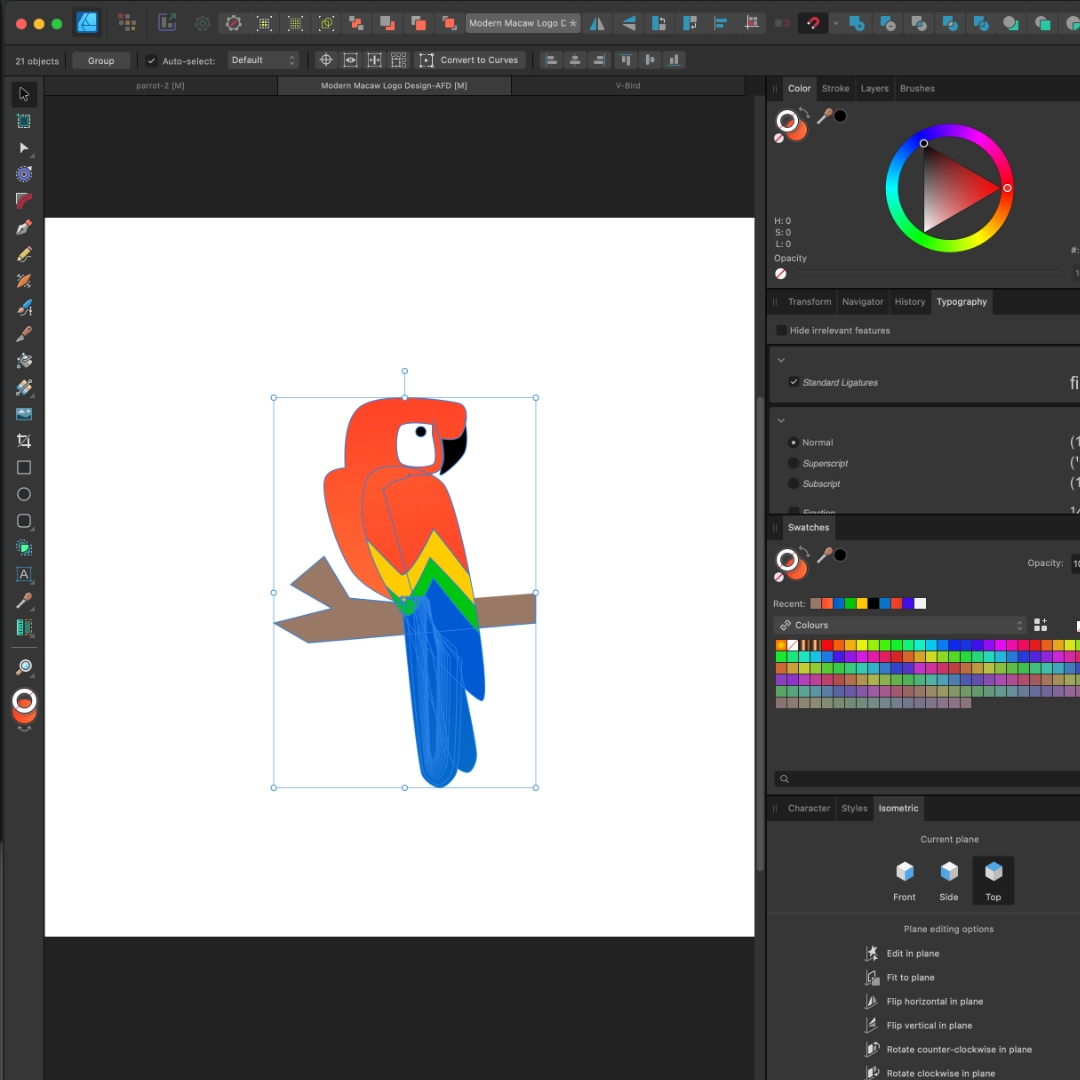Select the Pen tool in left toolbar
The image size is (1080, 1080).
24,227
